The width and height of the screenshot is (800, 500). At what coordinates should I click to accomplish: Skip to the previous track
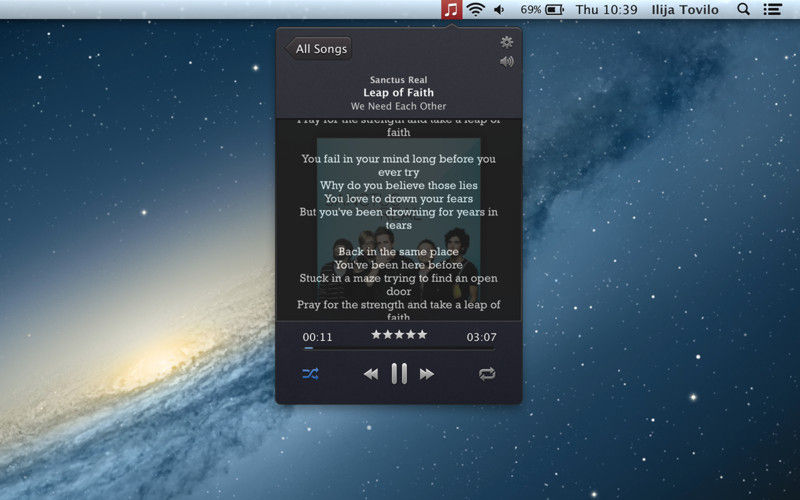[x=371, y=374]
